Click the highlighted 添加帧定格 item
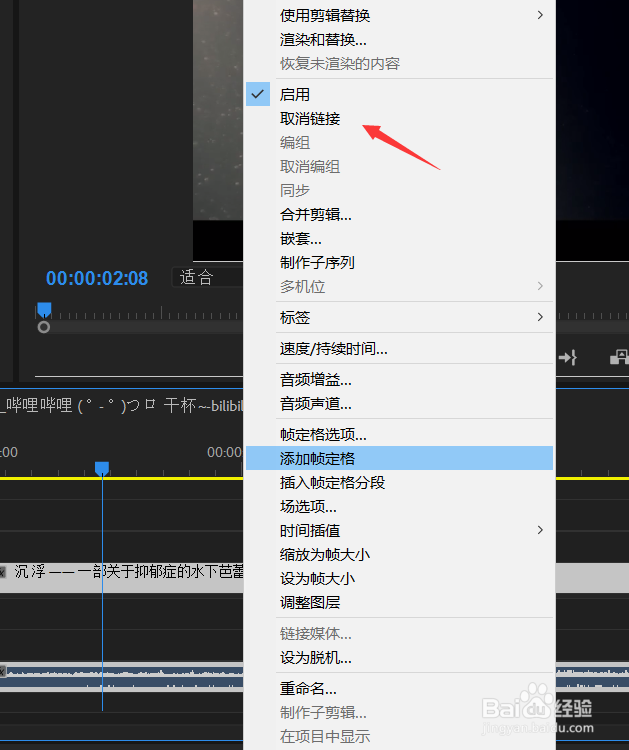Screen dimensions: 629x750 coord(399,458)
